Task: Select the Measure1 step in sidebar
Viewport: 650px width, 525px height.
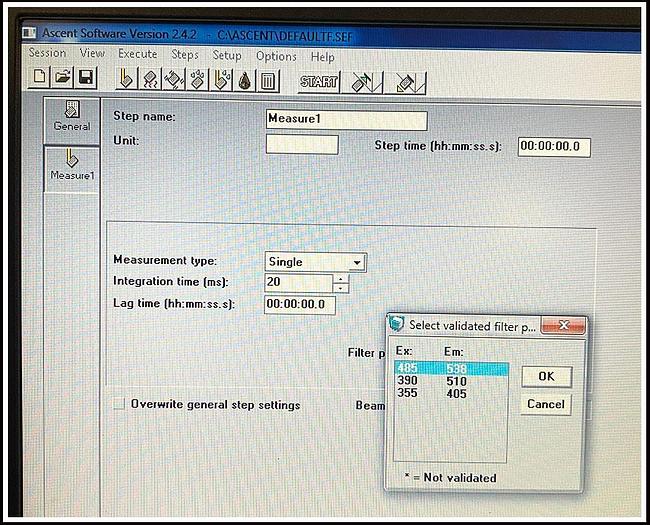Action: pos(72,167)
